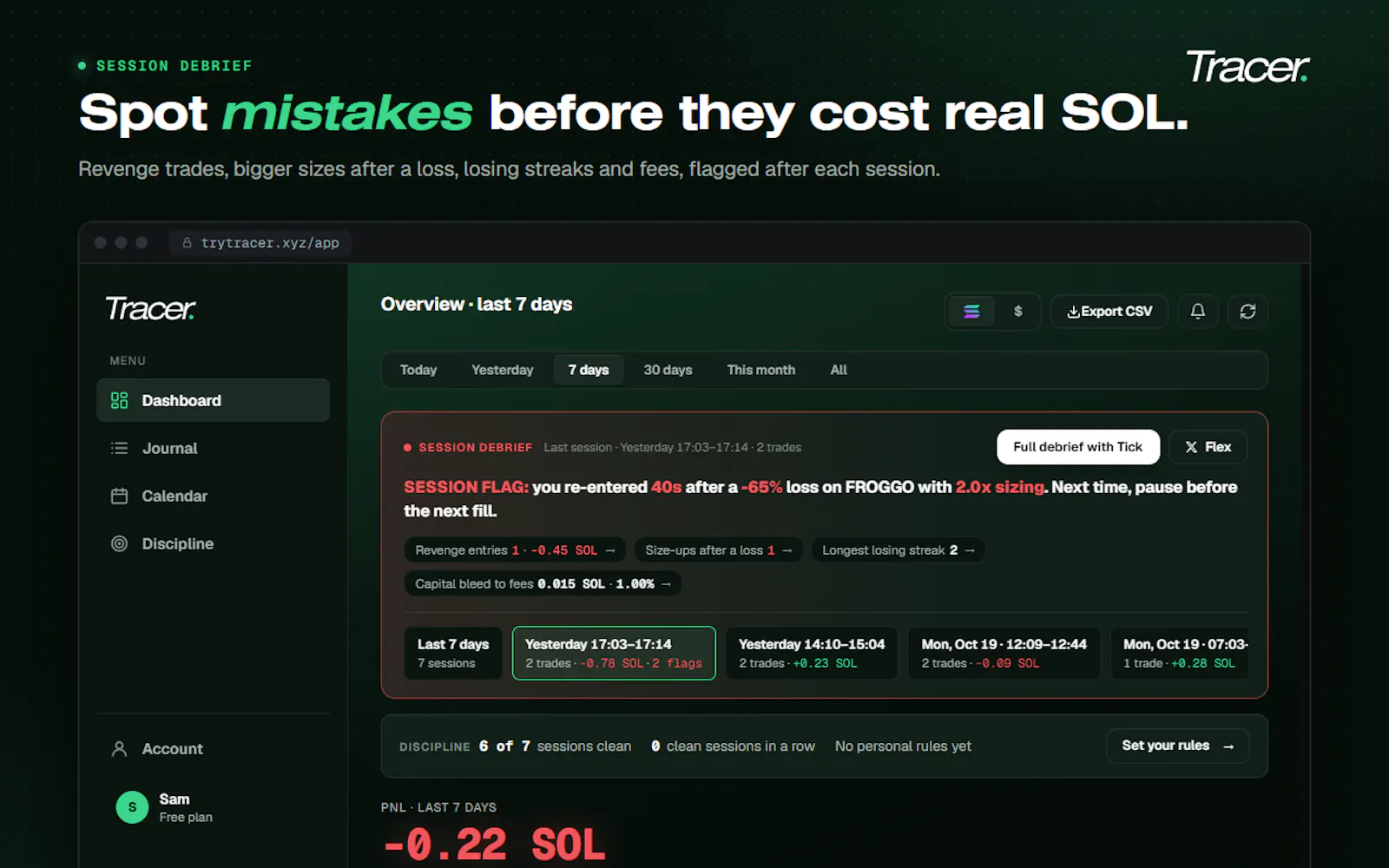Open the Dashboard sidebar item
Image resolution: width=1389 pixels, height=868 pixels.
pos(213,400)
